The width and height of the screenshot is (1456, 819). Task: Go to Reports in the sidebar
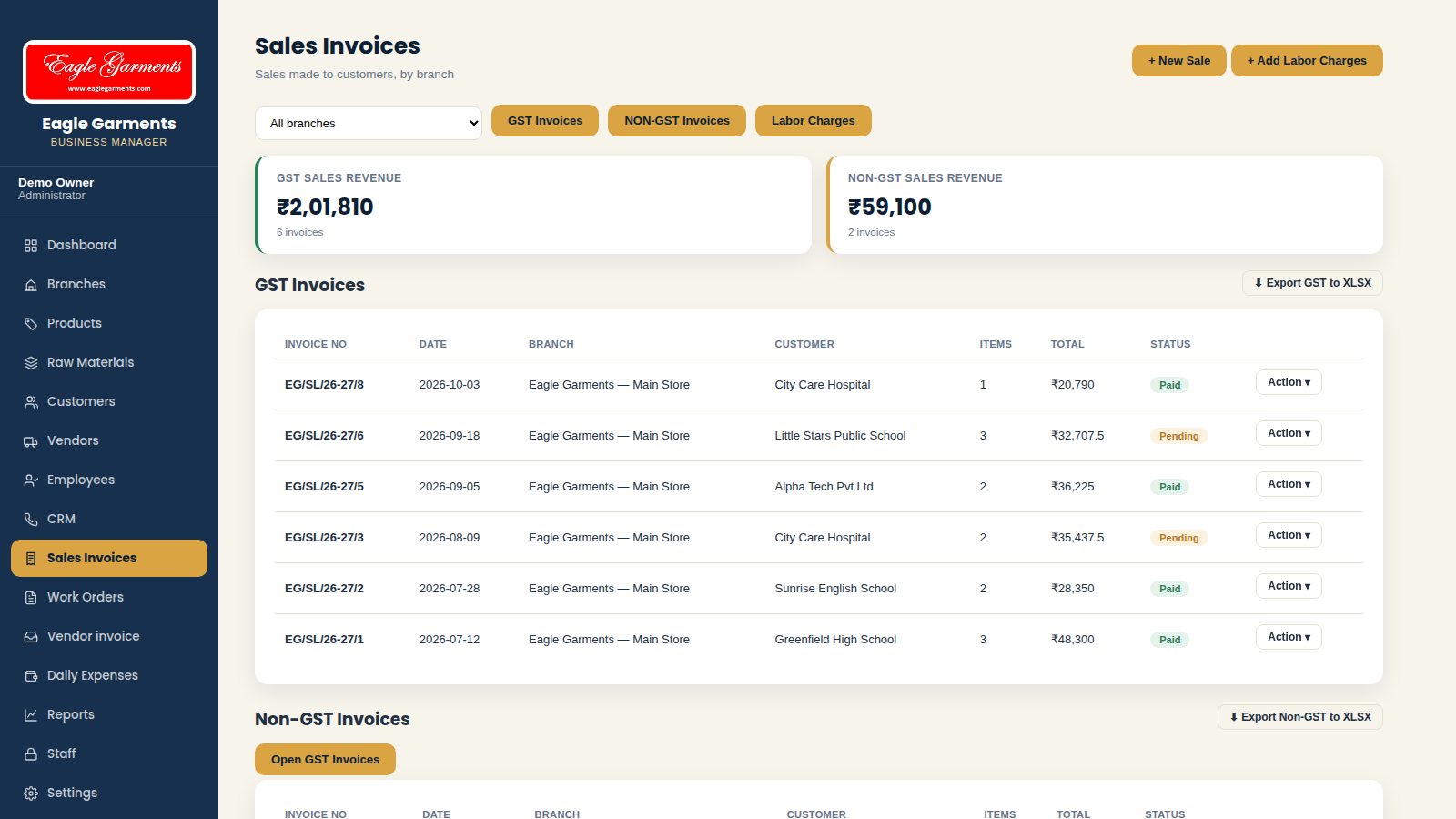tap(109, 715)
